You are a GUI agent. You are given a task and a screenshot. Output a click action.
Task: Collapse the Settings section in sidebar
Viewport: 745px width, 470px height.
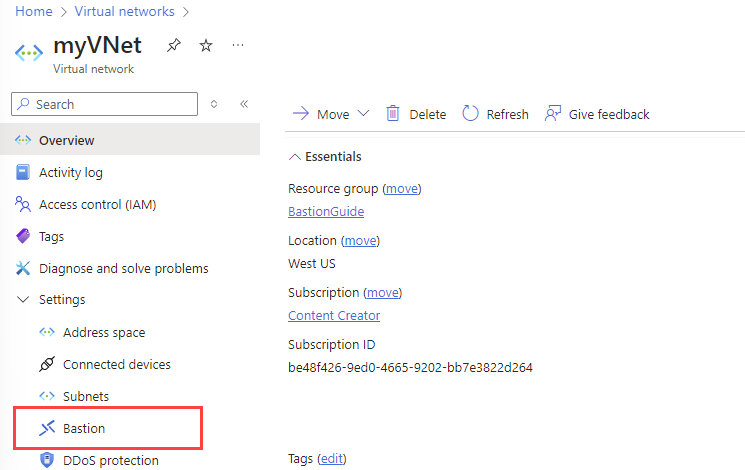23,300
